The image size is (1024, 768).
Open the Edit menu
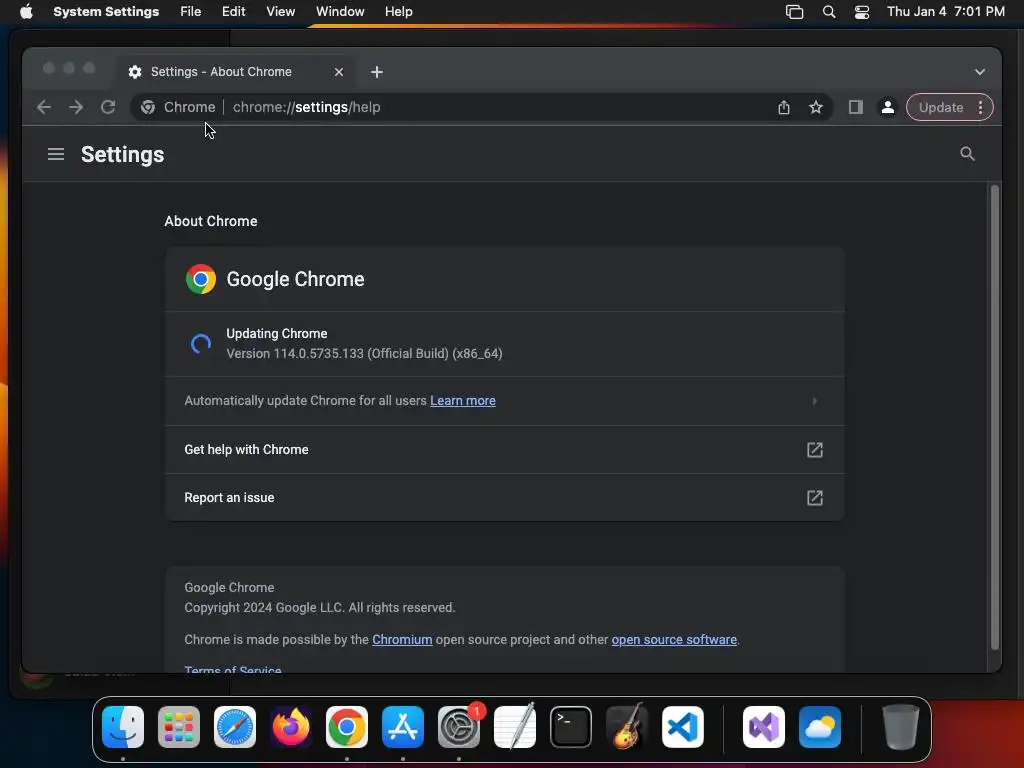click(x=233, y=12)
